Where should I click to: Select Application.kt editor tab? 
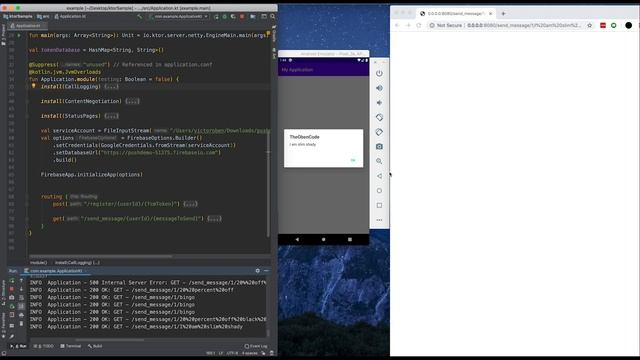click(x=28, y=26)
